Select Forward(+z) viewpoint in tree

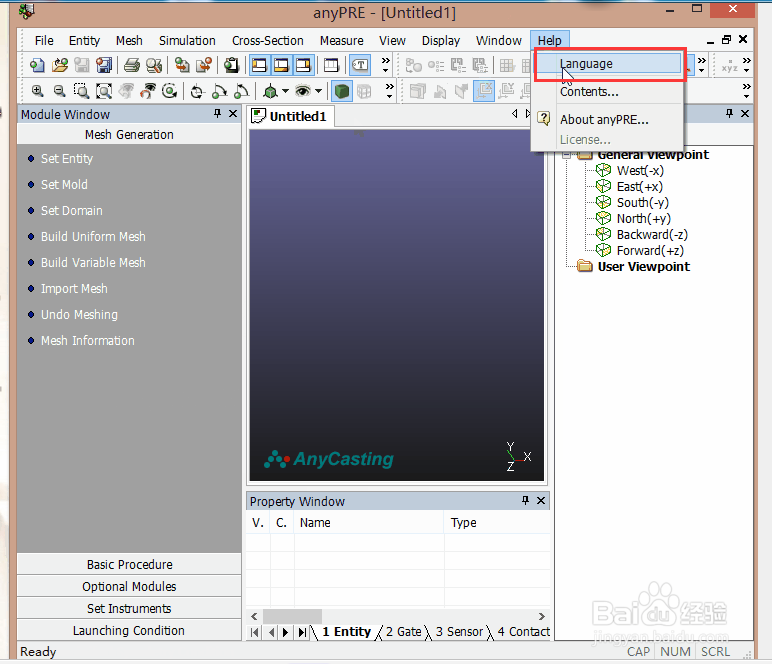coord(650,251)
